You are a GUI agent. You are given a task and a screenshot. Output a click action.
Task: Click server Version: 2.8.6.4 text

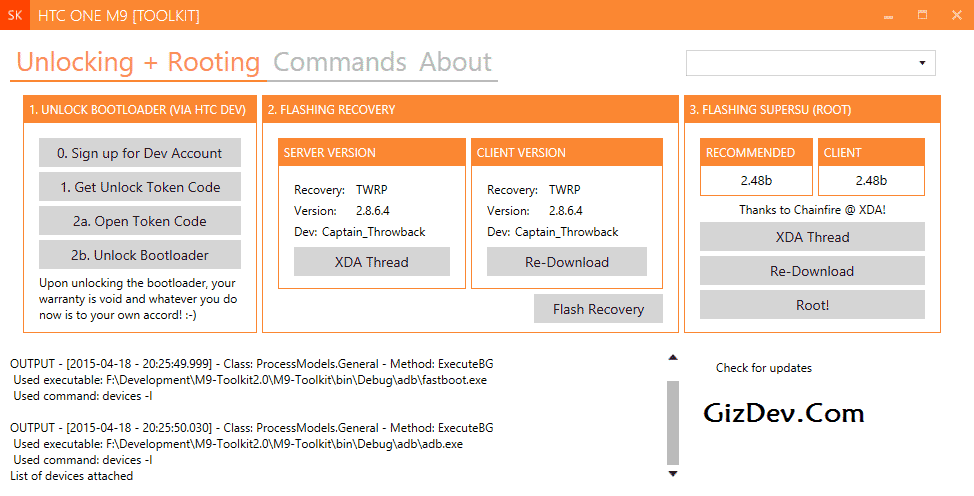click(x=342, y=211)
